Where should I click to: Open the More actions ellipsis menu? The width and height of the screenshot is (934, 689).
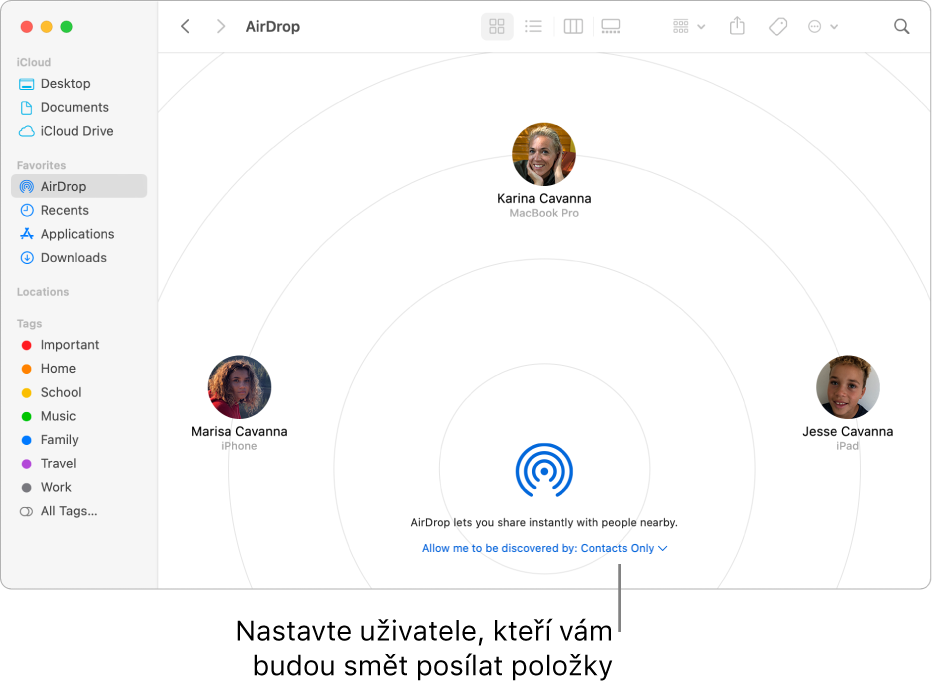pos(823,26)
